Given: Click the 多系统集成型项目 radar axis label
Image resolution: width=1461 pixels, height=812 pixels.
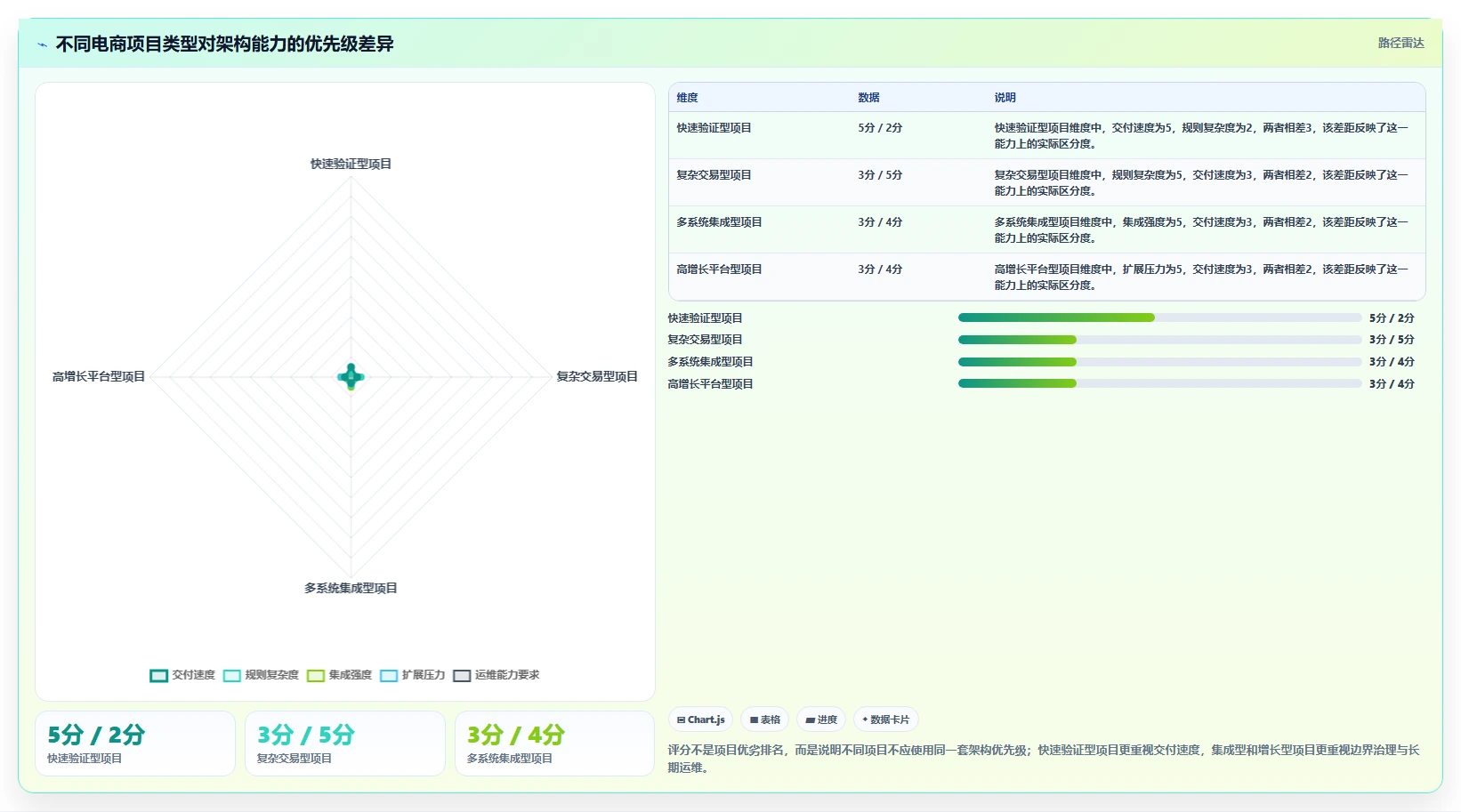Looking at the screenshot, I should [351, 588].
